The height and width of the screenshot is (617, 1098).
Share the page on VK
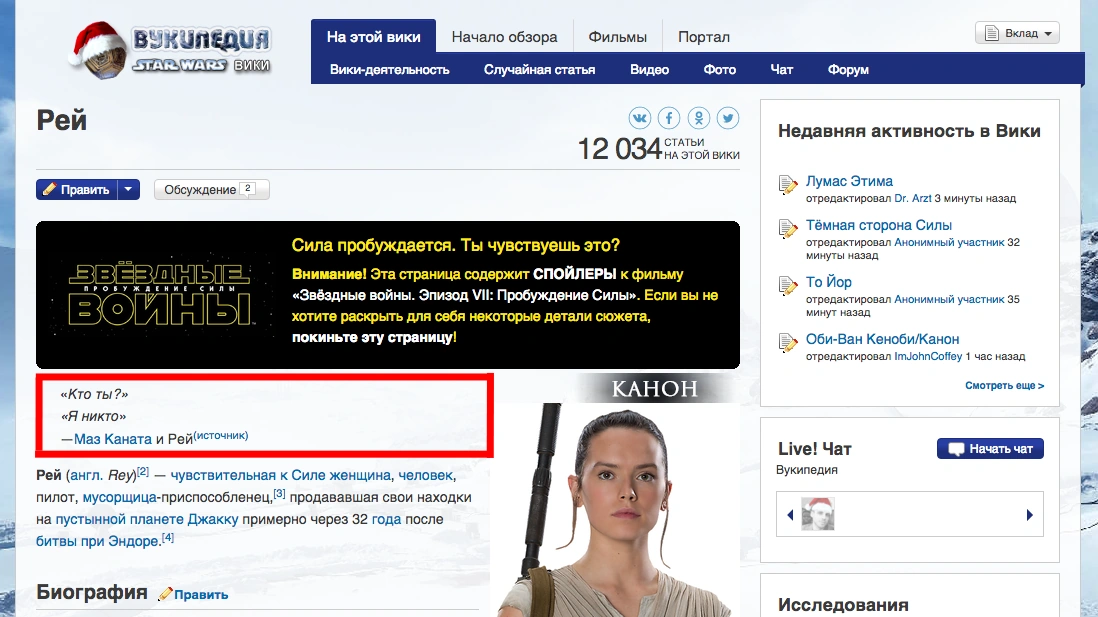(x=639, y=118)
